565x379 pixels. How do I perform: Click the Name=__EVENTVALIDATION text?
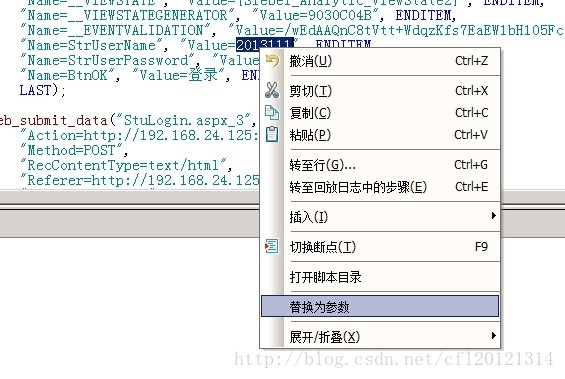pyautogui.click(x=115, y=30)
